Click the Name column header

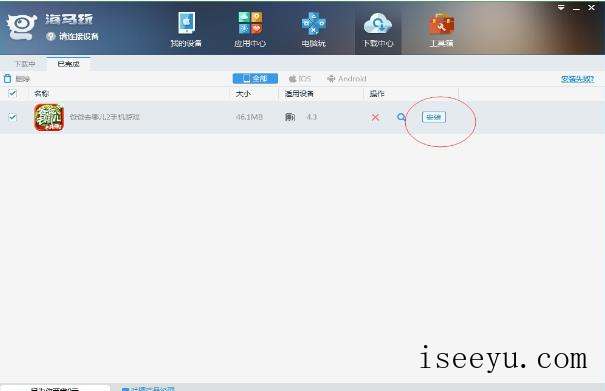[41, 93]
